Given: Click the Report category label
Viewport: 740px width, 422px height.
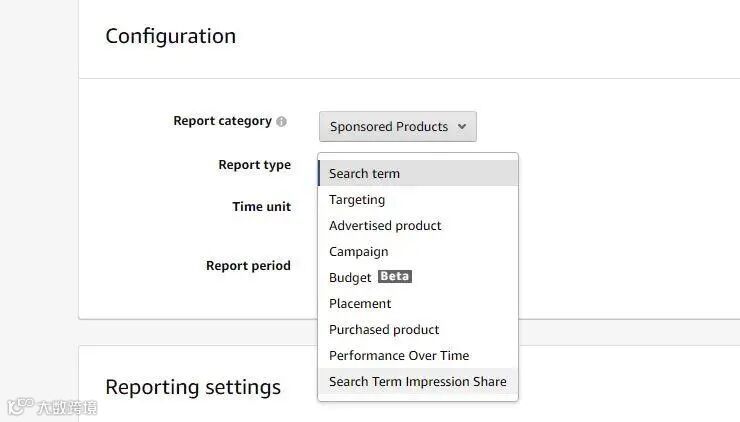Looking at the screenshot, I should [x=222, y=121].
